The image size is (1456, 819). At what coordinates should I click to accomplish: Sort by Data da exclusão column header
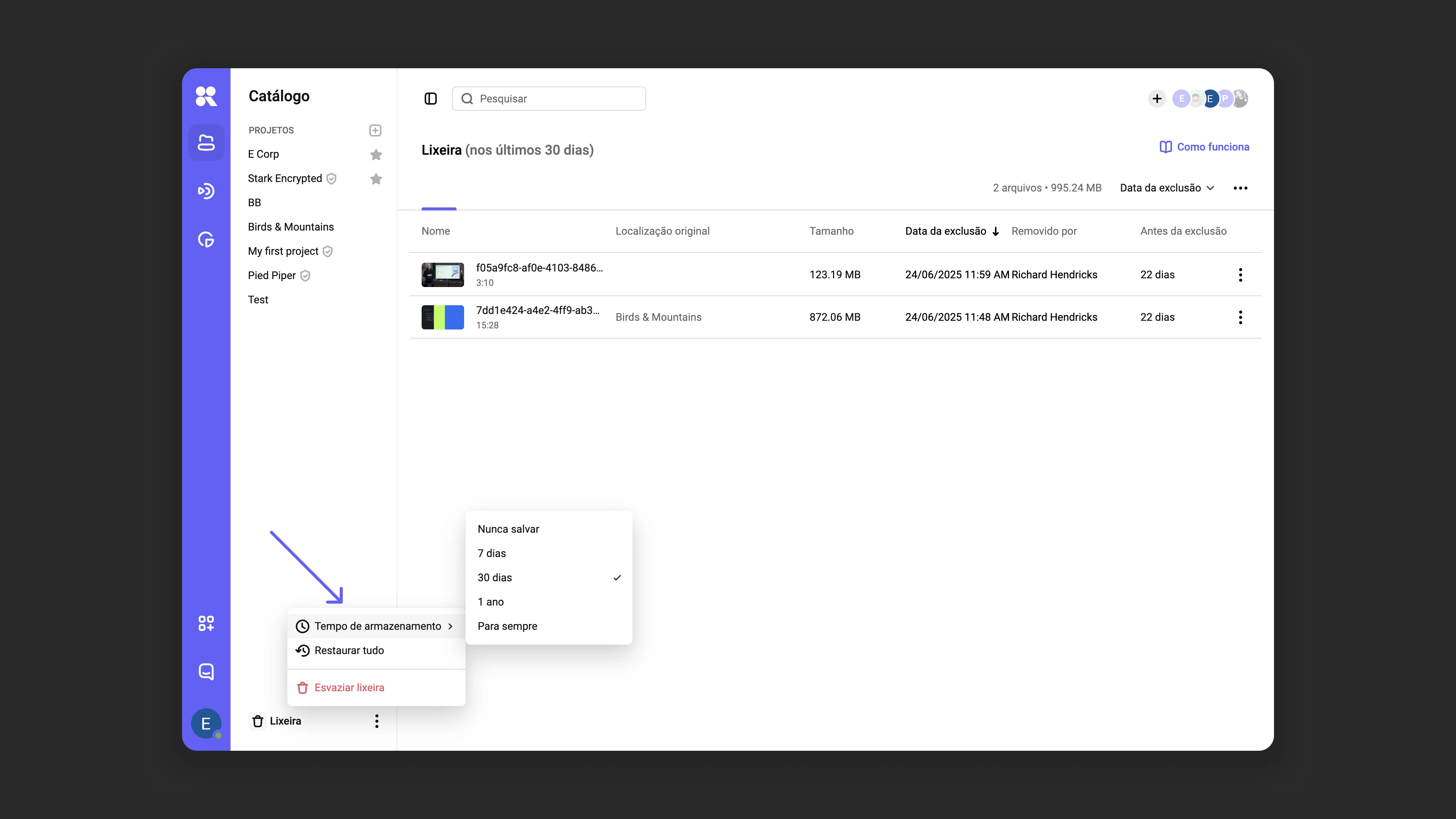pos(952,231)
